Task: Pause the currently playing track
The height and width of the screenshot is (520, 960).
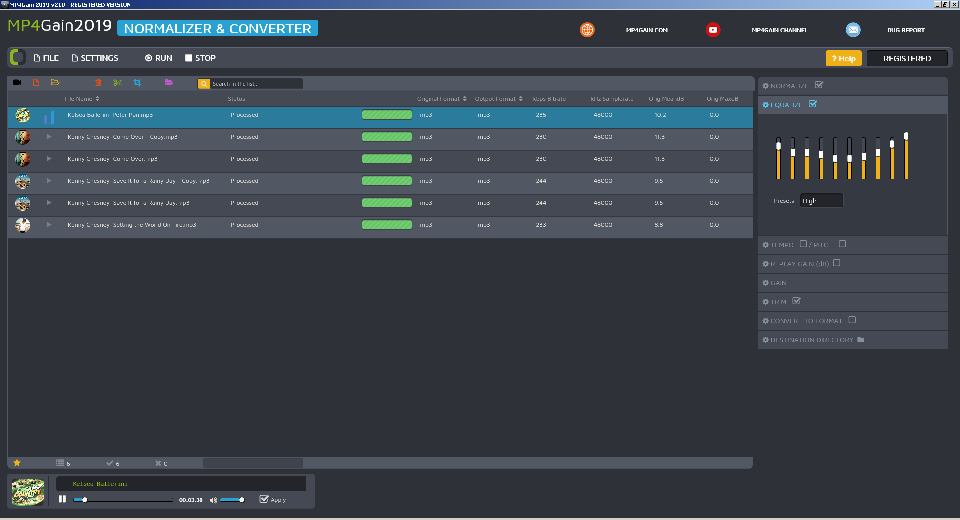Action: click(x=62, y=499)
